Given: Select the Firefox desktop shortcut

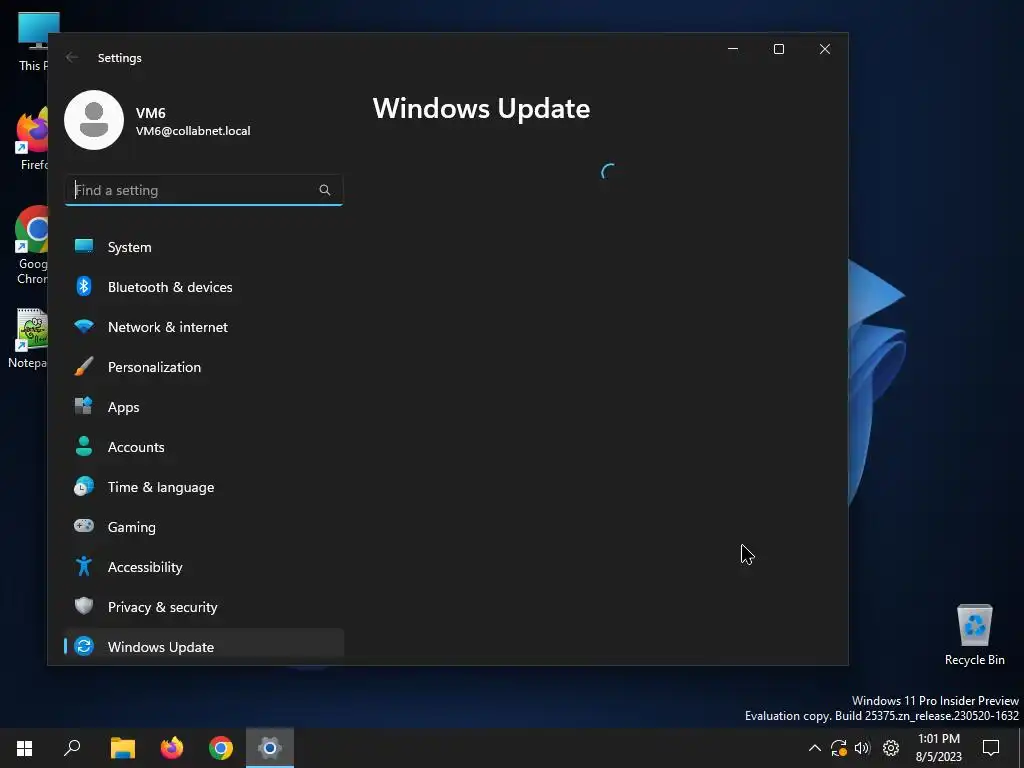Looking at the screenshot, I should pyautogui.click(x=33, y=139).
